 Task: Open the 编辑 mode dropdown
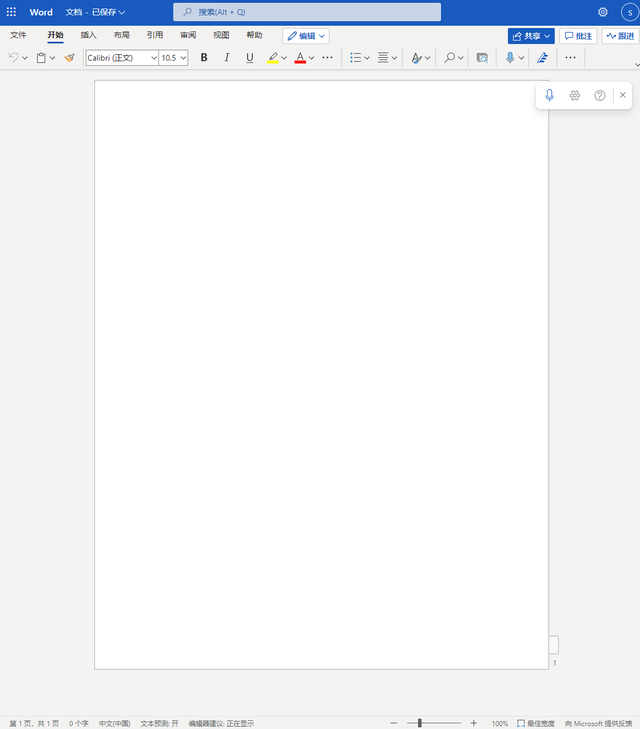click(x=306, y=36)
